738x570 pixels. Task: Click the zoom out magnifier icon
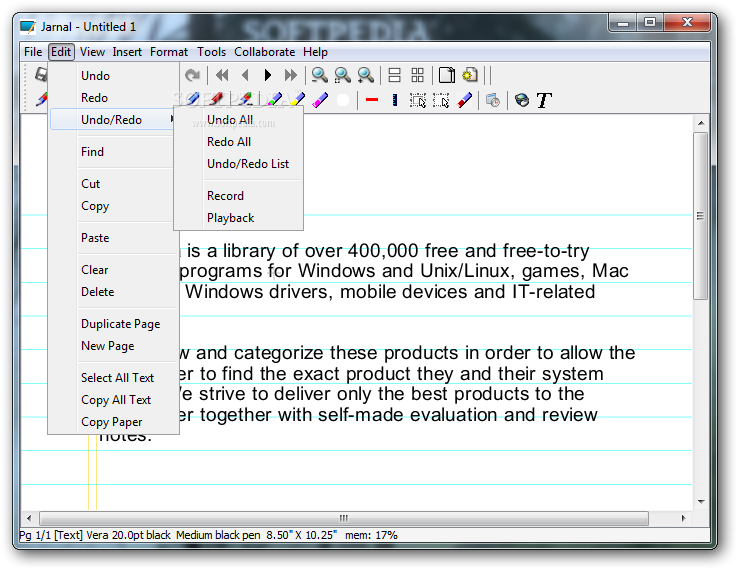320,75
